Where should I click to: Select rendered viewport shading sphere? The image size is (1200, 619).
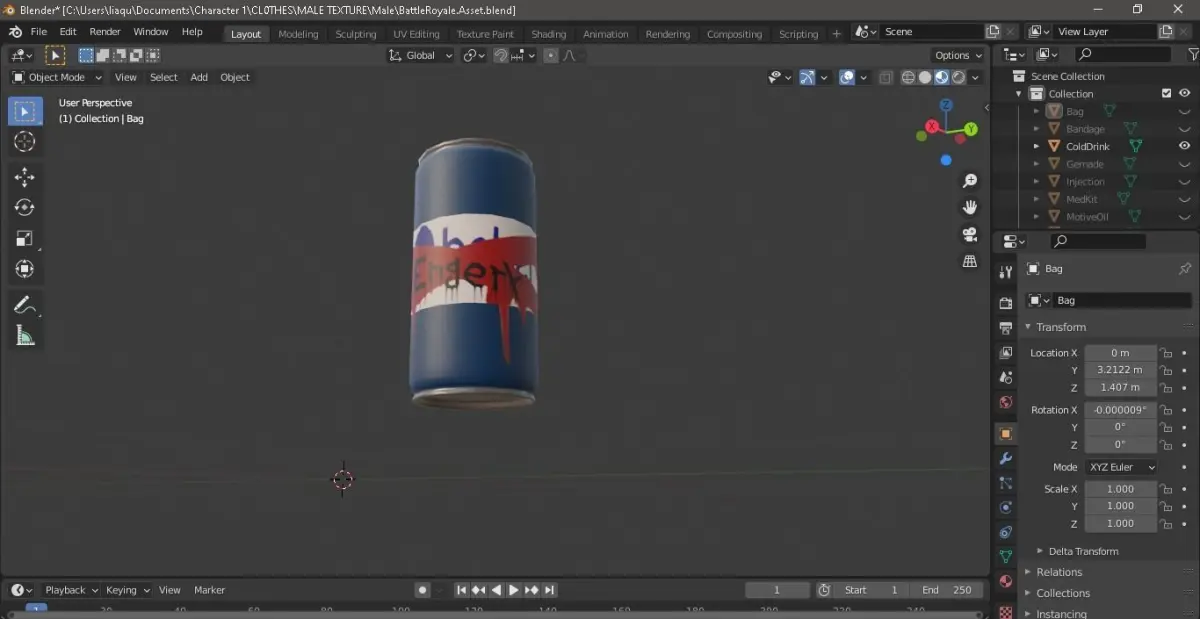(x=958, y=77)
